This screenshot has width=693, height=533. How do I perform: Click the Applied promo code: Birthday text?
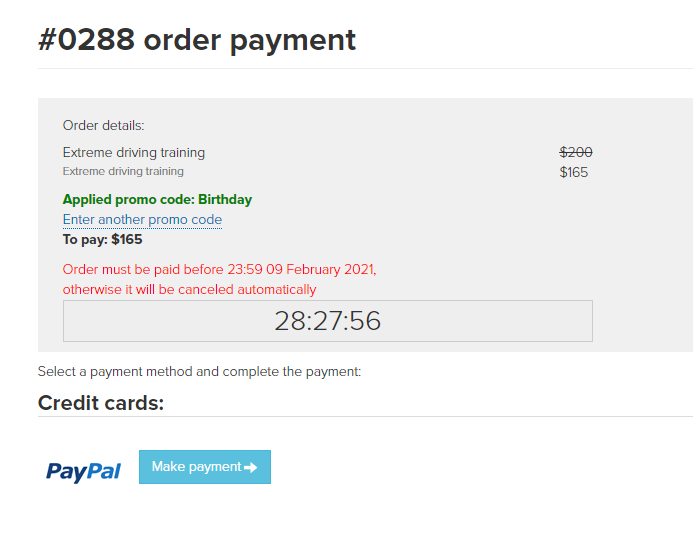157,199
